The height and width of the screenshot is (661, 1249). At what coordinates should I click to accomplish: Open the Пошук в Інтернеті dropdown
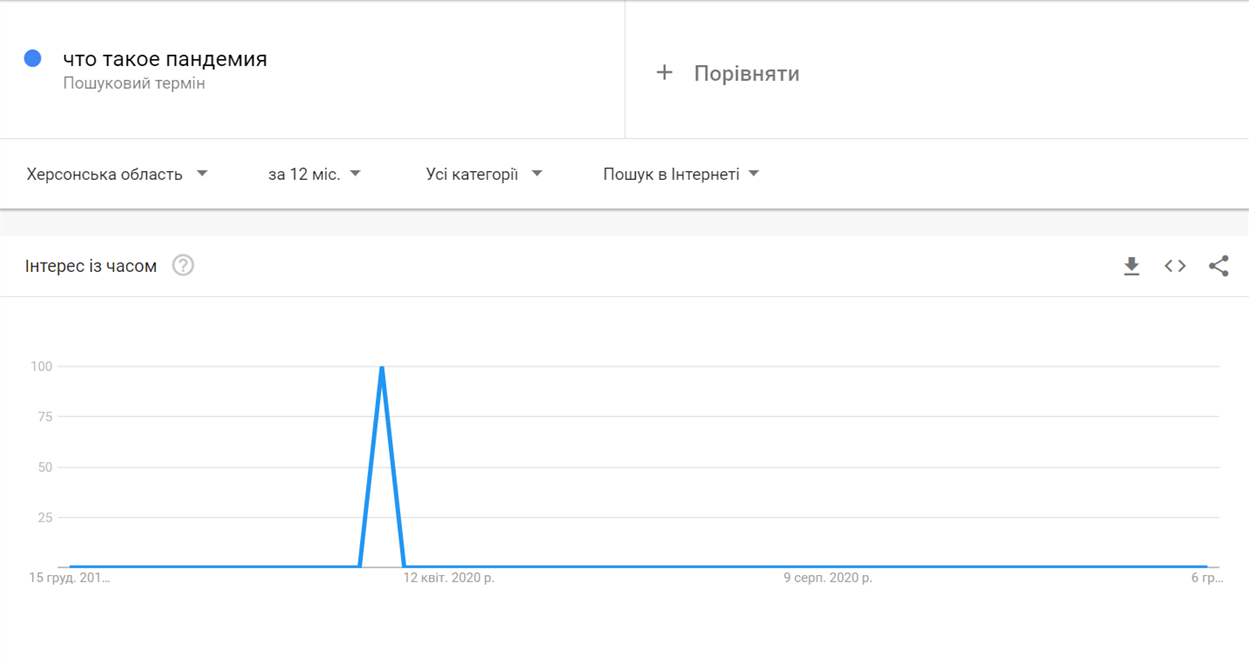[681, 174]
